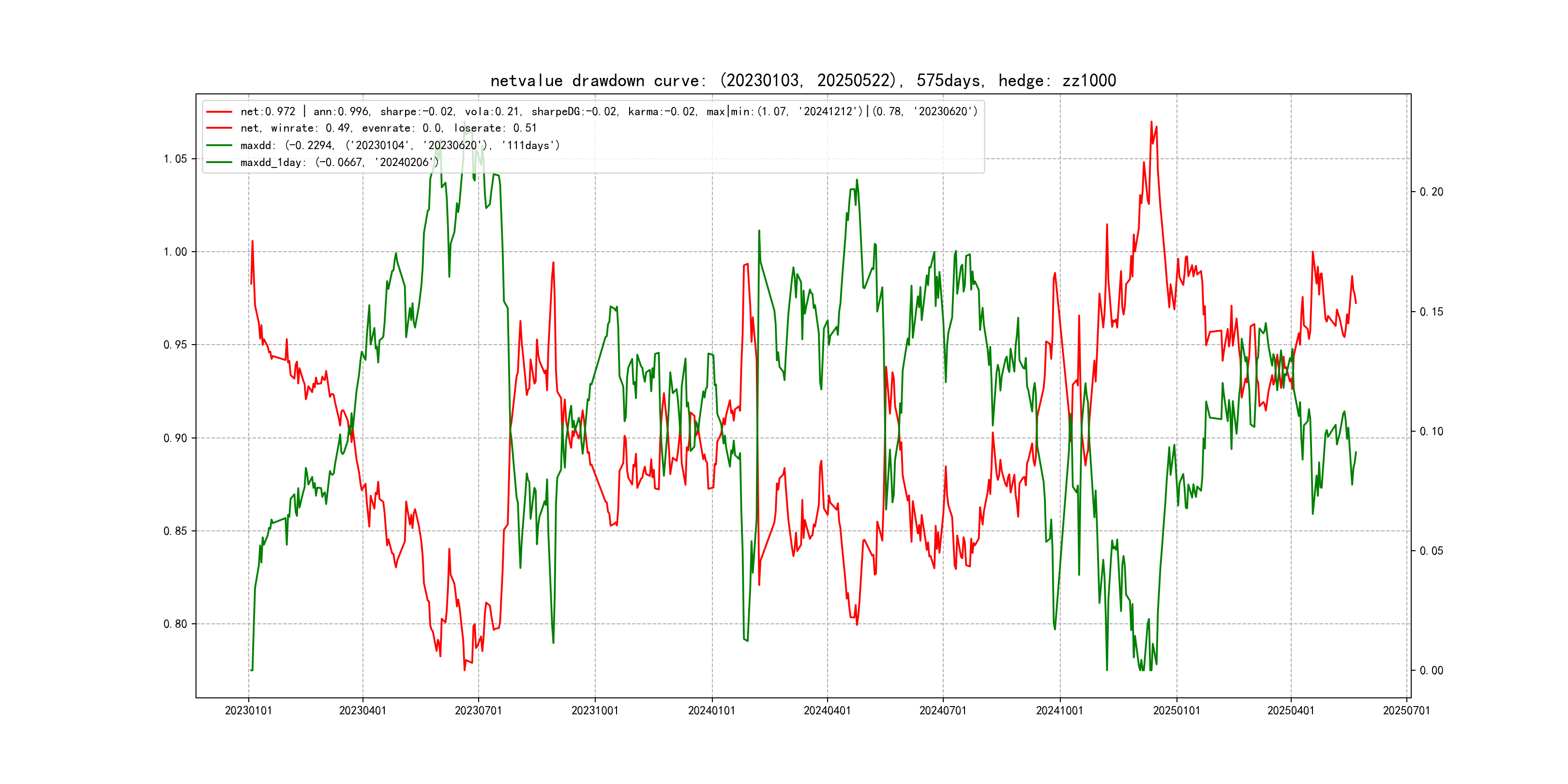Click the maxdd_1day legend label
The image size is (1568, 784).
(x=339, y=163)
